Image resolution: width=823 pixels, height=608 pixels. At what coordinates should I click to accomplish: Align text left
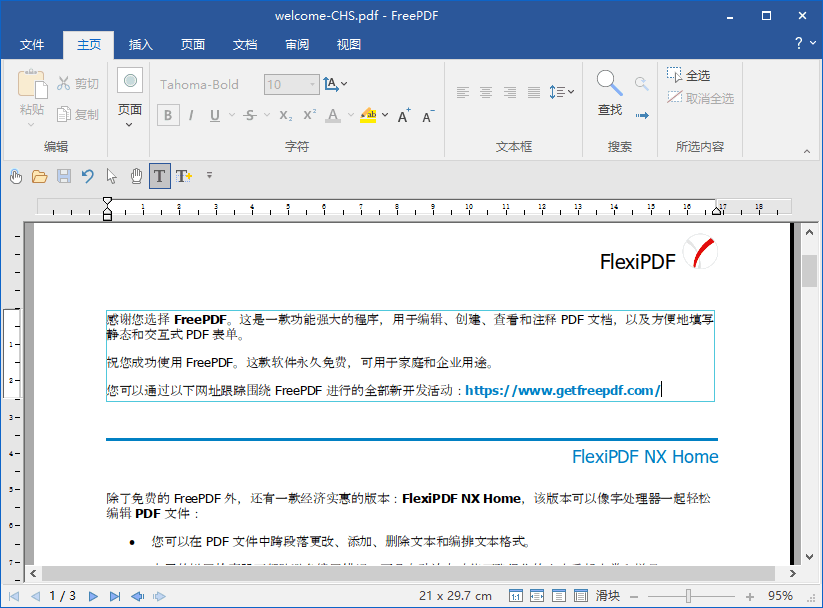(462, 92)
